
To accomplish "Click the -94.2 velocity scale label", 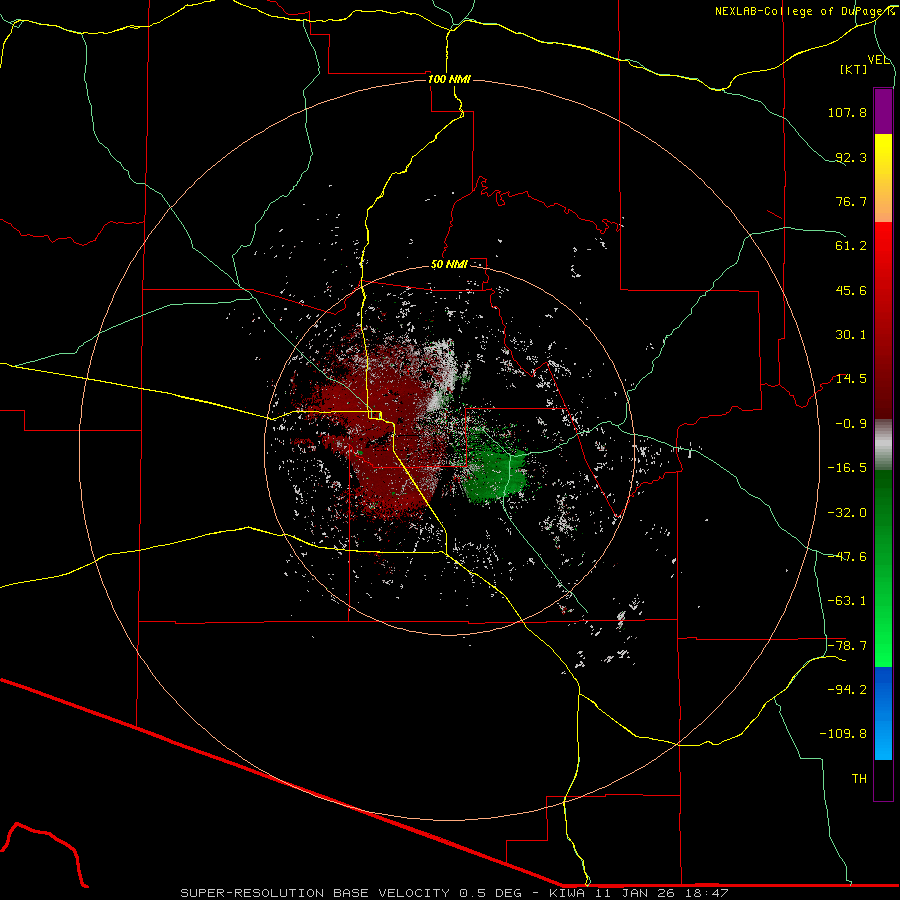I will pos(847,690).
